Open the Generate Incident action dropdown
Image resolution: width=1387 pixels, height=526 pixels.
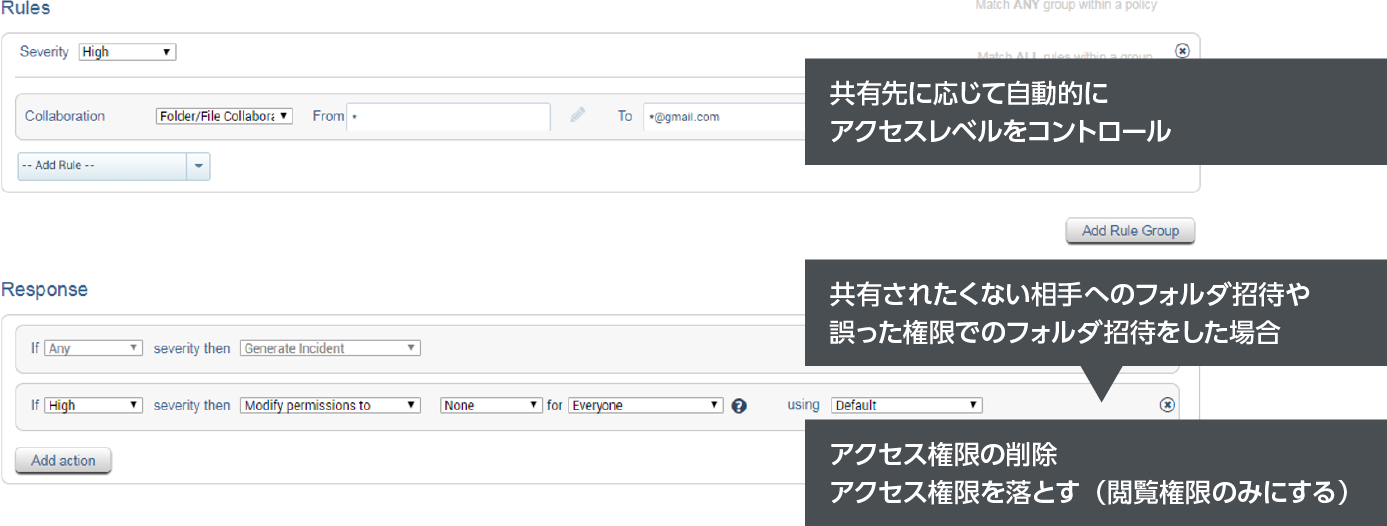coord(330,348)
